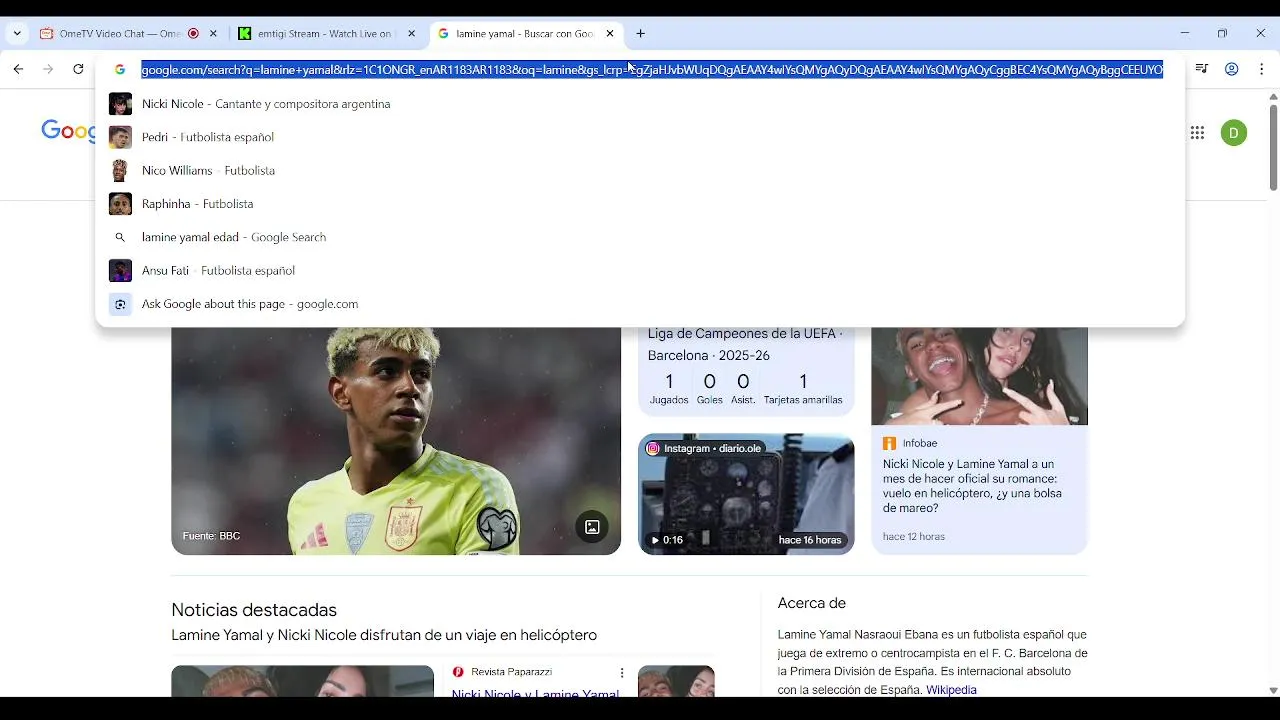Click the Google Lens icon by 'Ask Google'
Screen dimensions: 1280x720
pos(120,304)
